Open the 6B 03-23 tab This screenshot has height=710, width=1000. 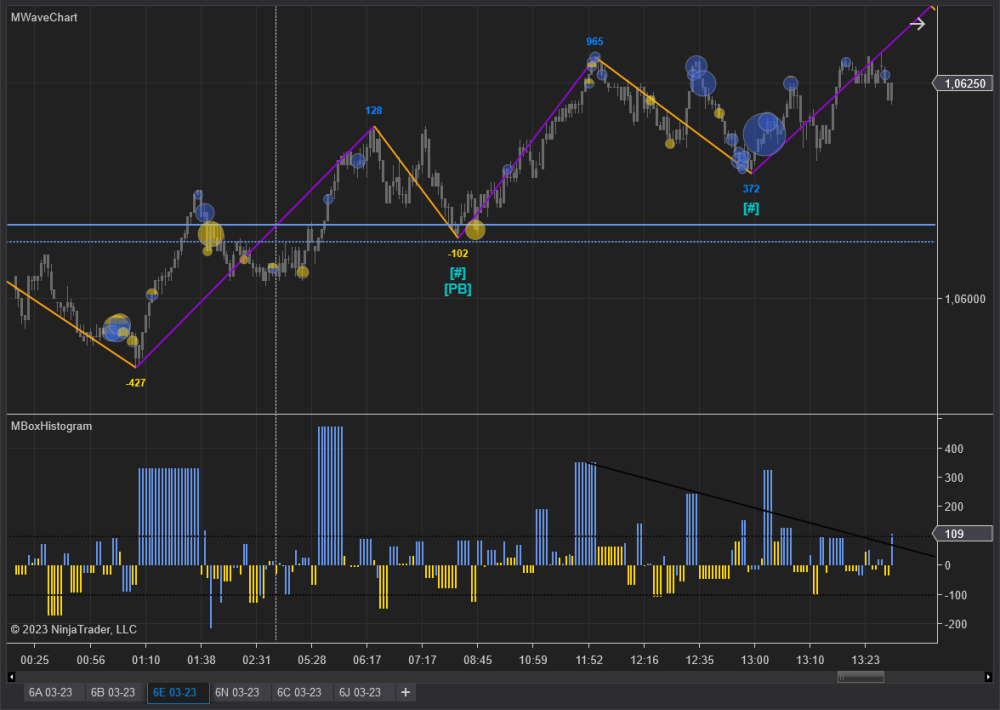tap(112, 692)
